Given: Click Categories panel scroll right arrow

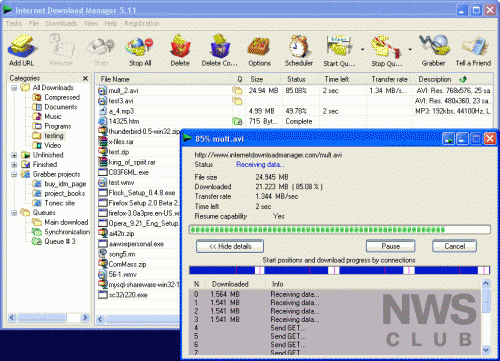Looking at the screenshot, I should [85, 318].
